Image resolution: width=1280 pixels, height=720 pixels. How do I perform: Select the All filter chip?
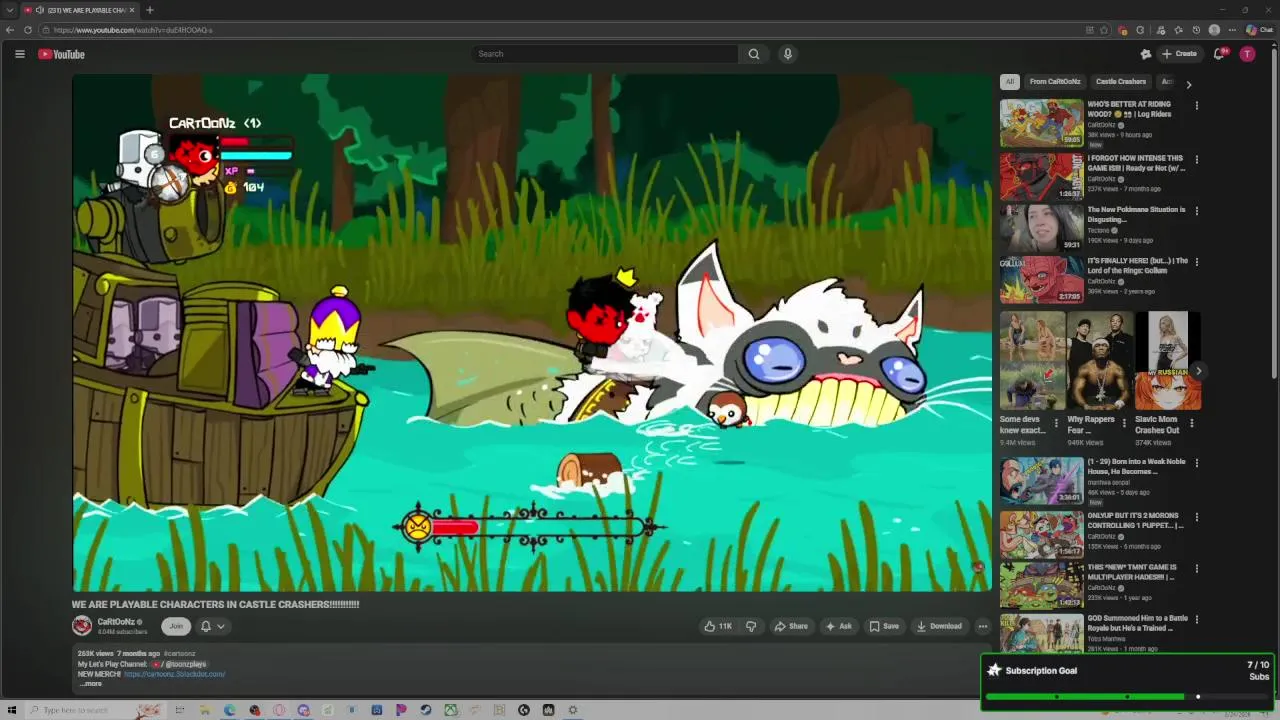point(1010,82)
